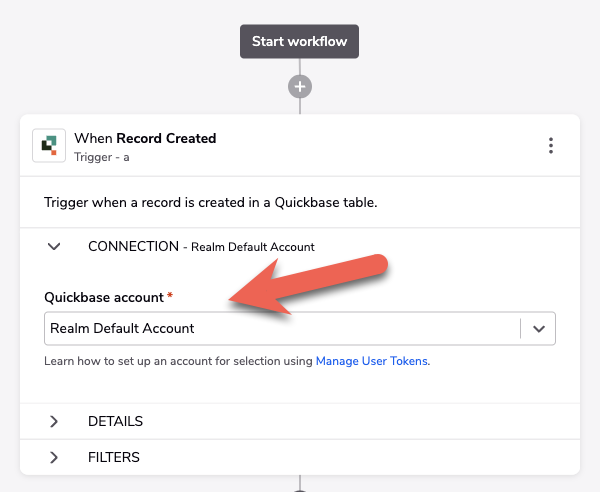Click the Trigger - a subtitle
Viewport: 600px width, 492px height.
point(101,157)
